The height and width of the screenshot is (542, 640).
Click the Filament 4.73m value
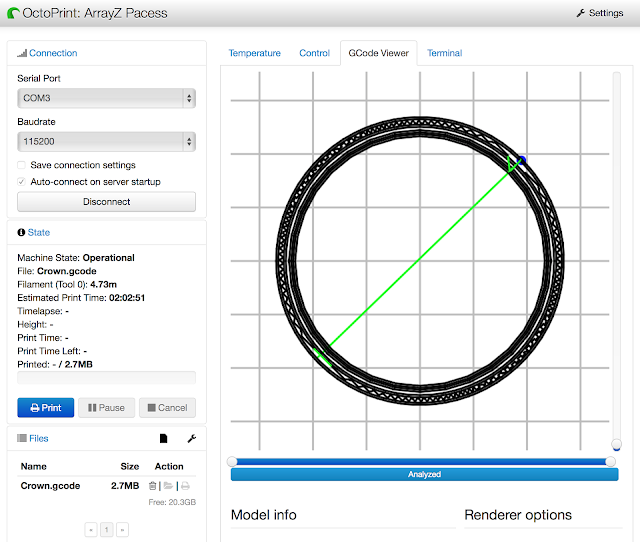[103, 284]
